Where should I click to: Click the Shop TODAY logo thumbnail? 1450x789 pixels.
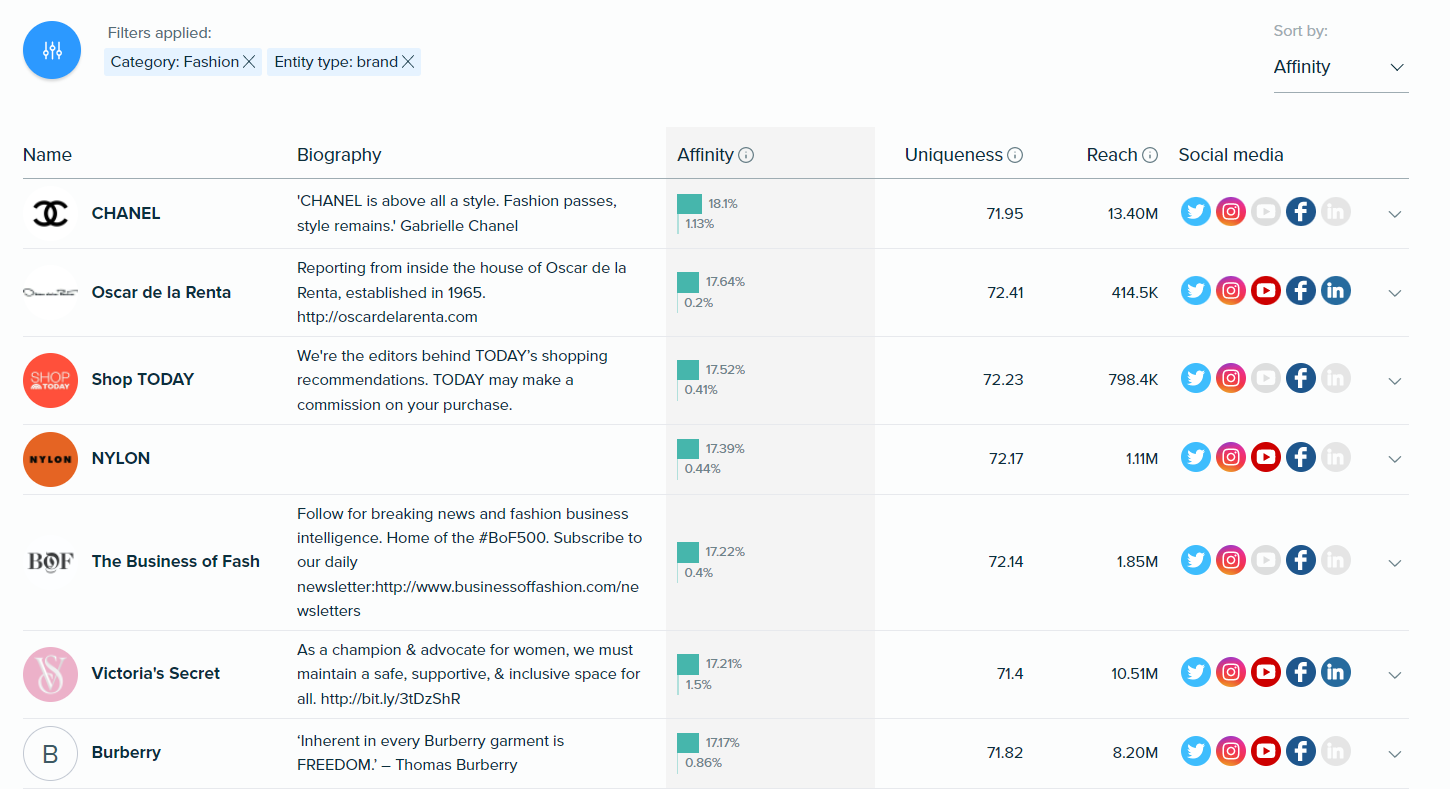[50, 380]
